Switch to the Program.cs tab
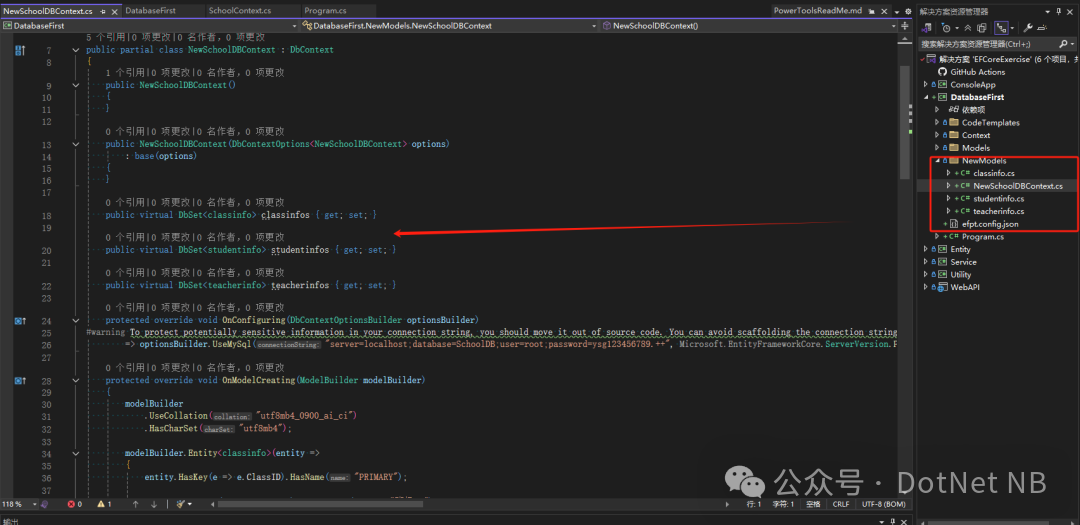Viewport: 1080px width, 525px height. pyautogui.click(x=326, y=11)
